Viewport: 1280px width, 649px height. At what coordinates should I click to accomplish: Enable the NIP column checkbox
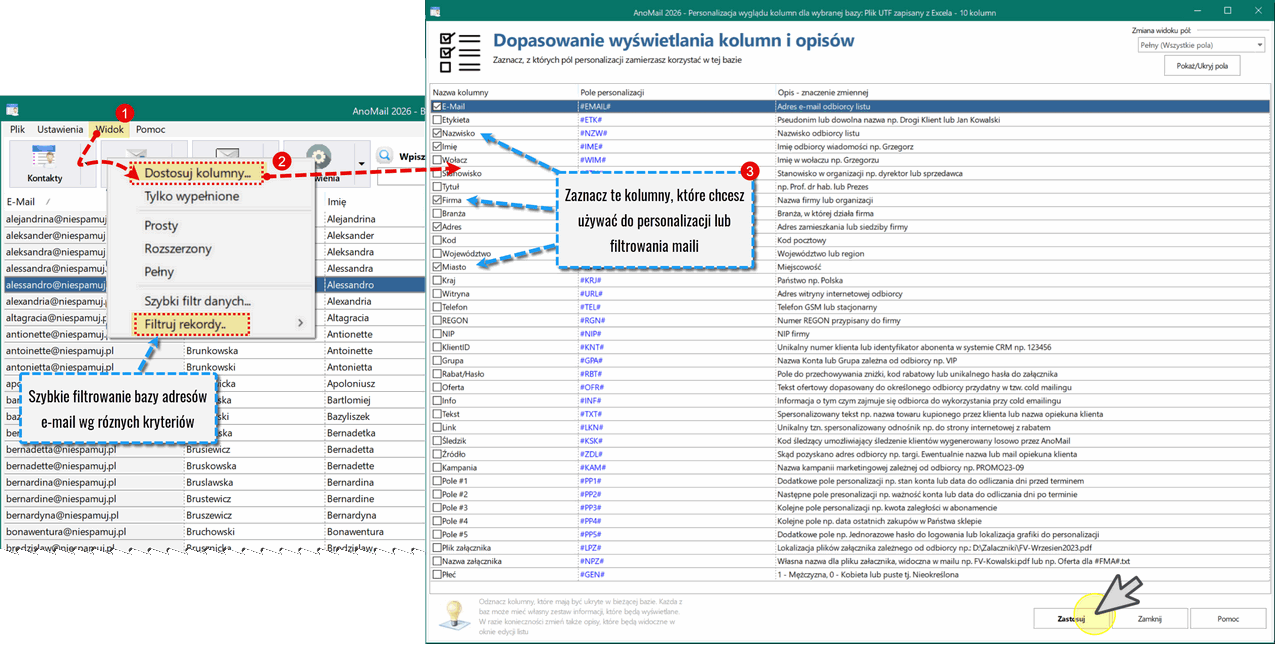[437, 334]
